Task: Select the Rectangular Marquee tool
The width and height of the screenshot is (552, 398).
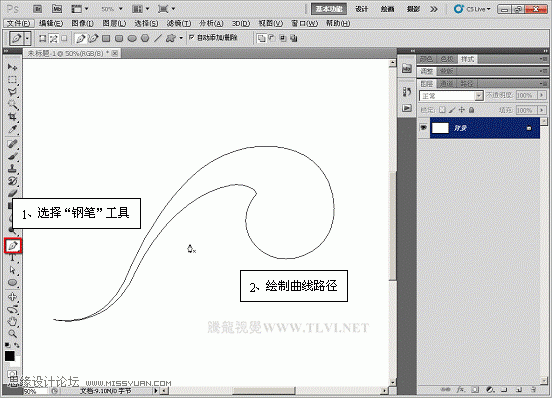Action: tap(13, 80)
